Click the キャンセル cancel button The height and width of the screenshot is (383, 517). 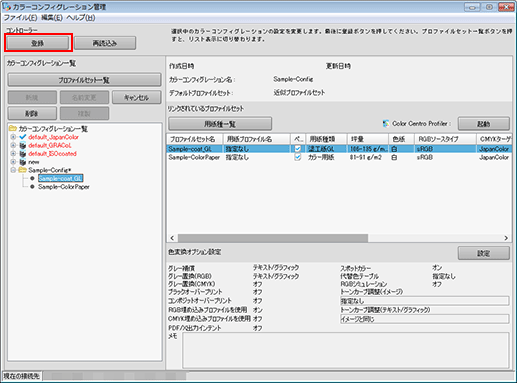137,97
